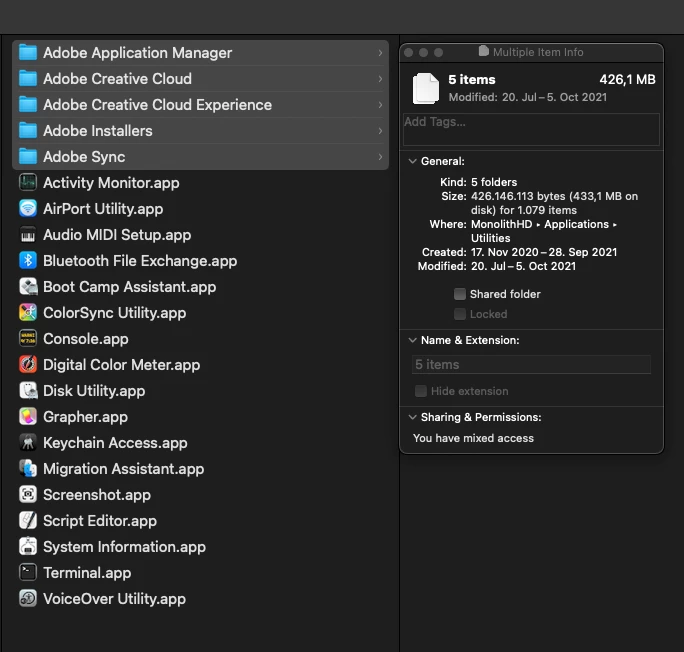Select the Keychain Access icon
Screen dimensions: 684x652
(x=28, y=443)
